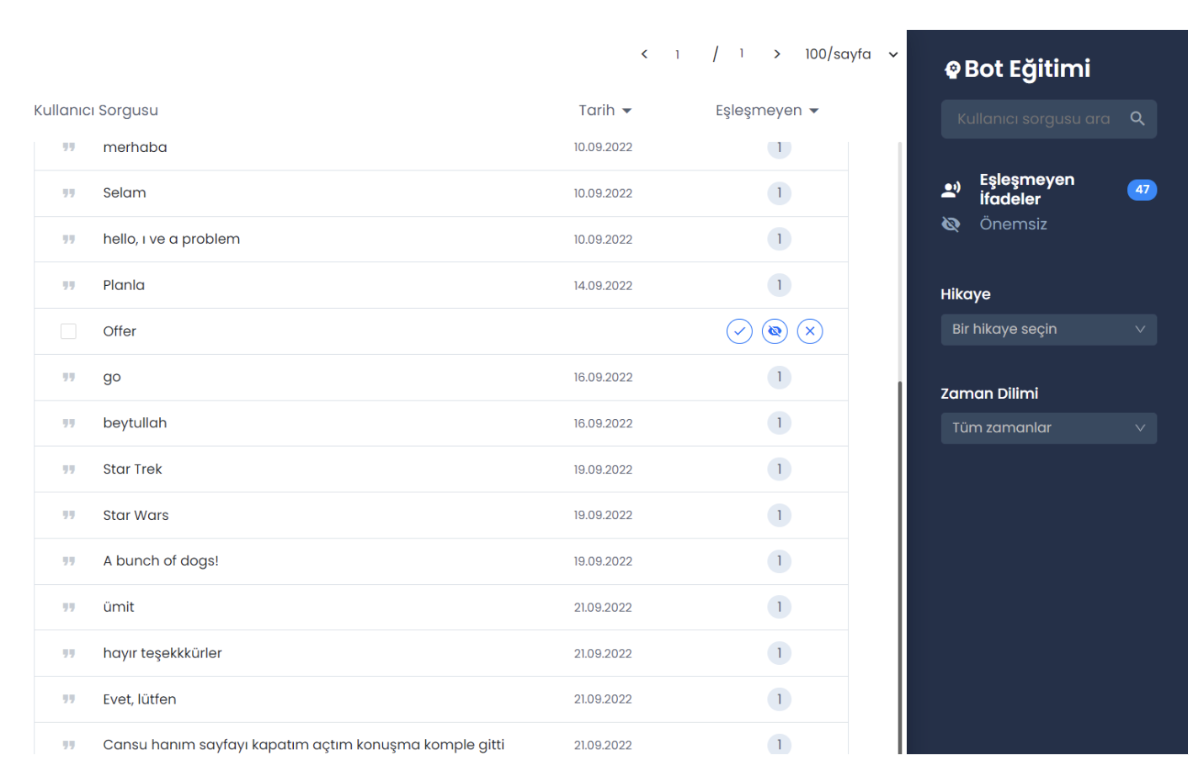Sort by Tarih column
The image size is (1190, 760).
605,110
